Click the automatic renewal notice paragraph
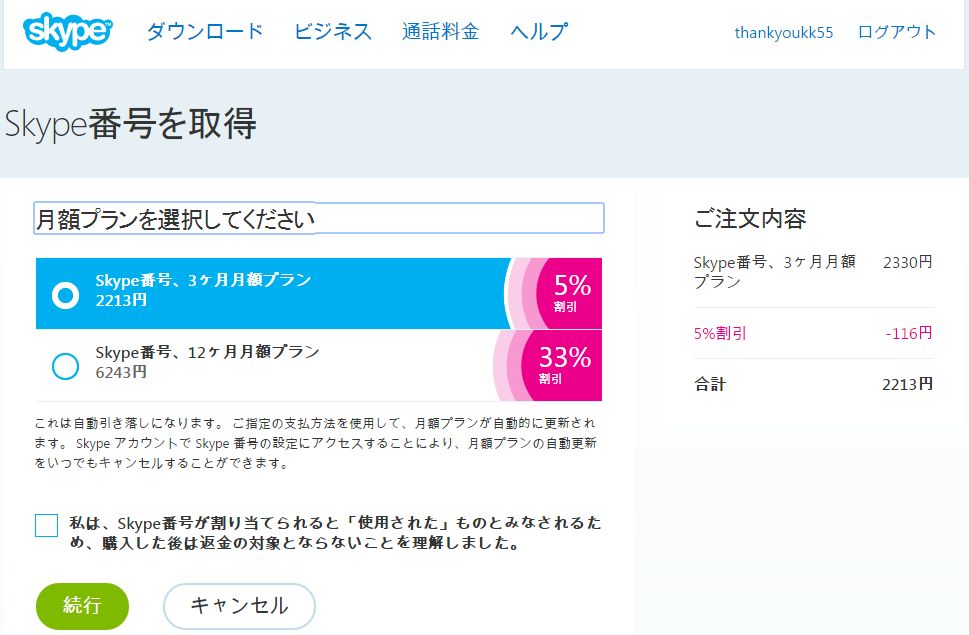The width and height of the screenshot is (969, 635). coord(316,443)
